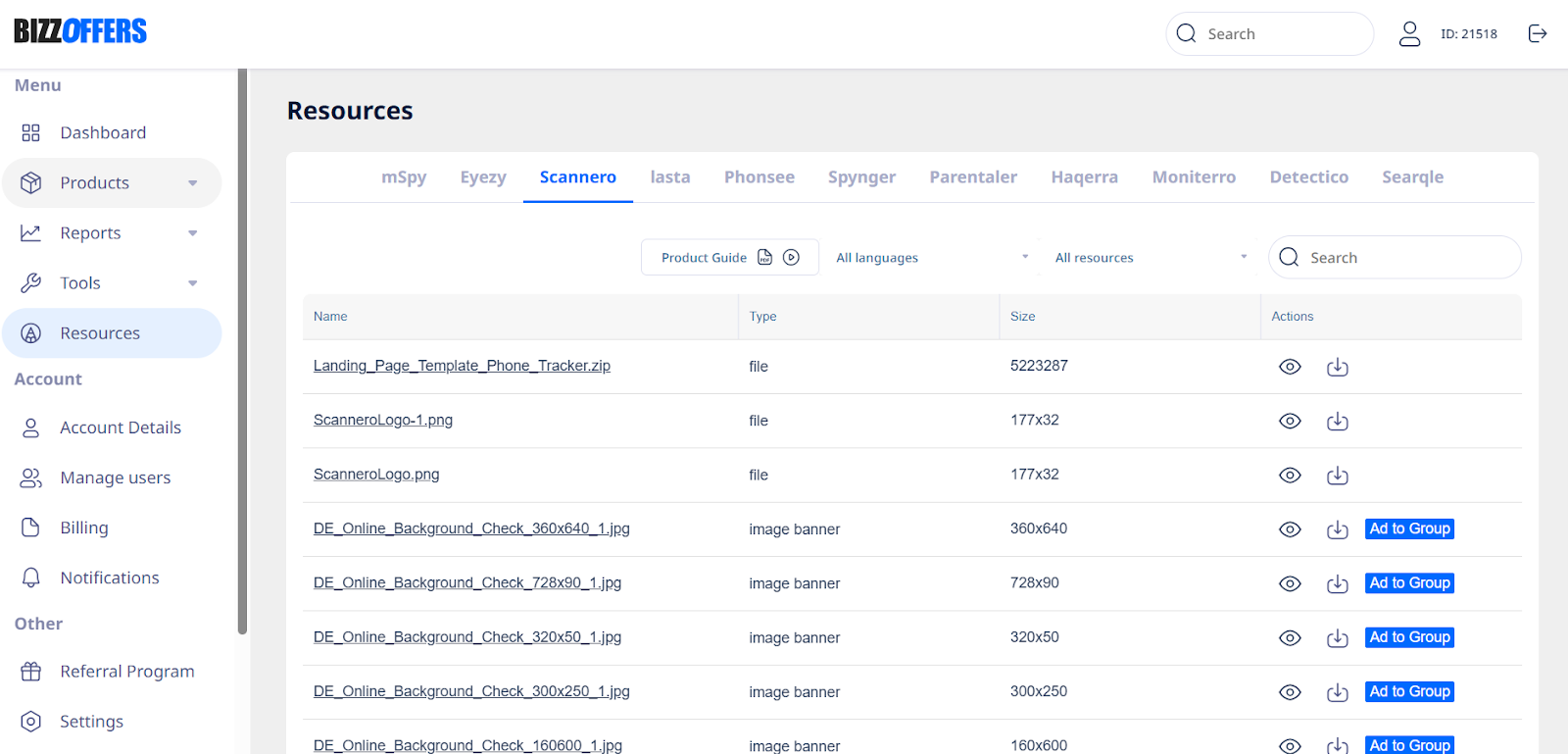1568x754 pixels.
Task: Focus the resources table Search field
Action: point(1395,257)
